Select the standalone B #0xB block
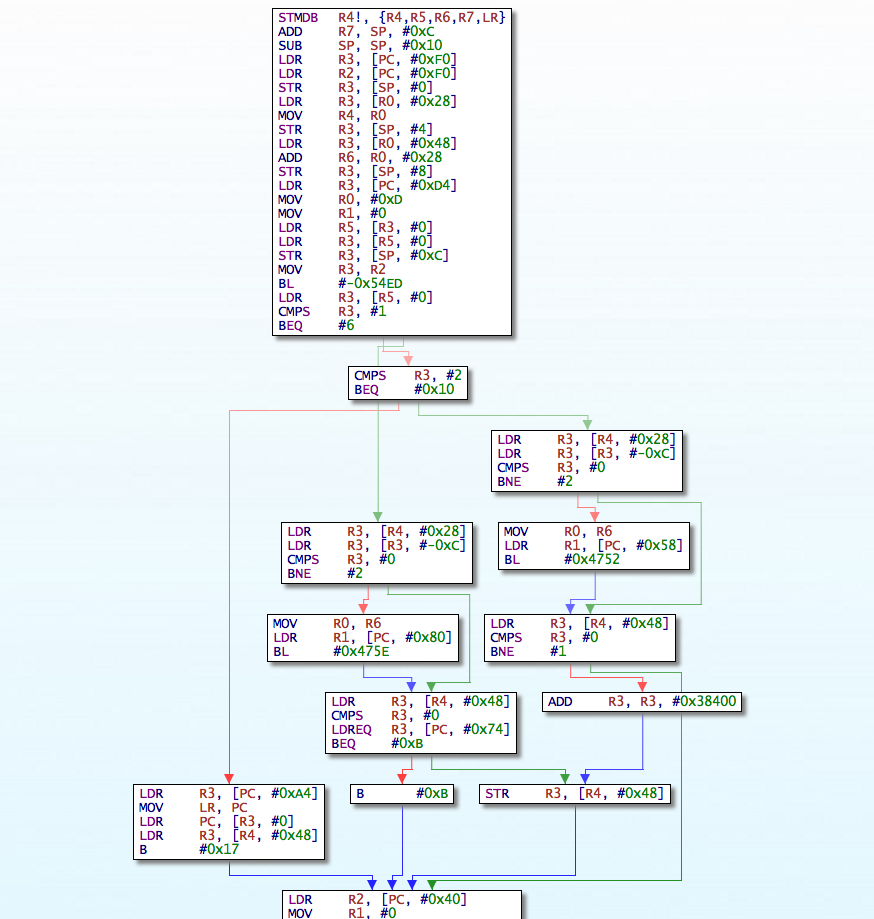This screenshot has height=919, width=874. pos(402,794)
